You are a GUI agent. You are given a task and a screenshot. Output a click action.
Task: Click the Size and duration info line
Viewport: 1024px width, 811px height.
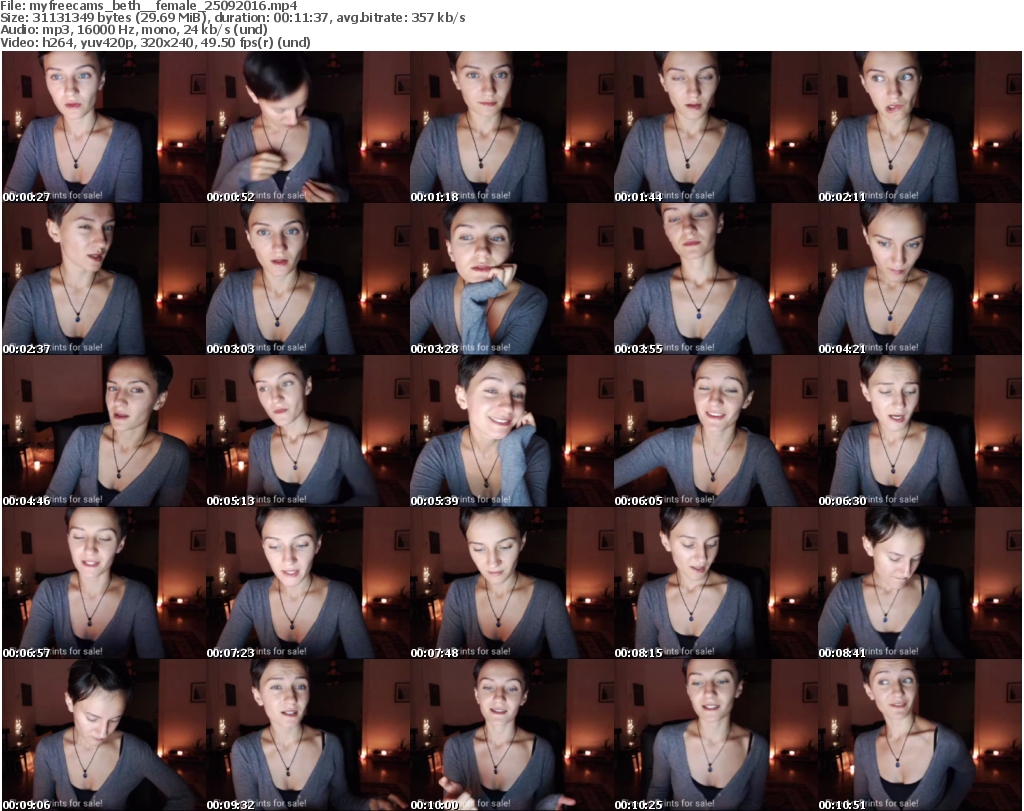(233, 18)
